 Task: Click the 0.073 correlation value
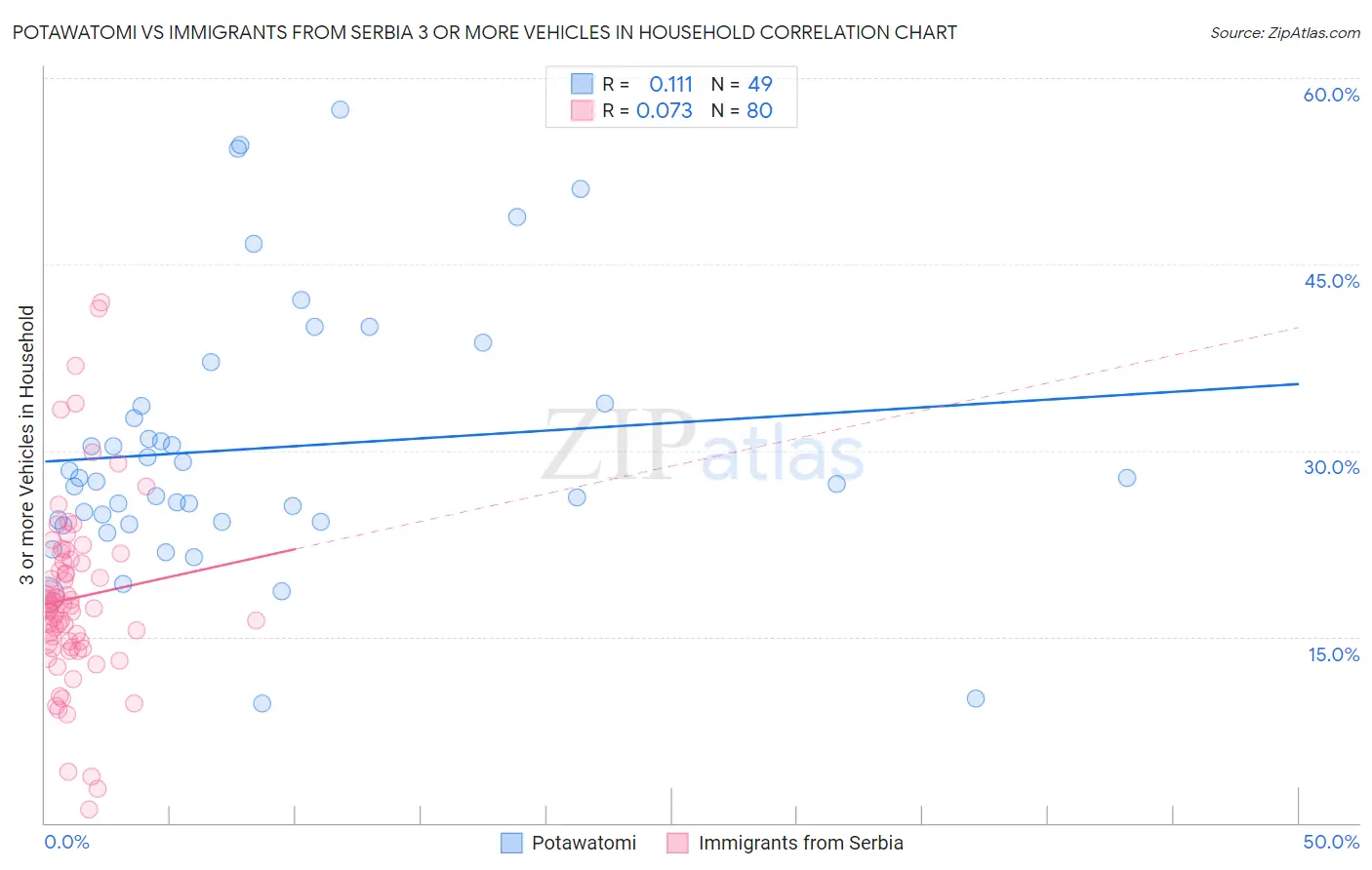tap(664, 110)
